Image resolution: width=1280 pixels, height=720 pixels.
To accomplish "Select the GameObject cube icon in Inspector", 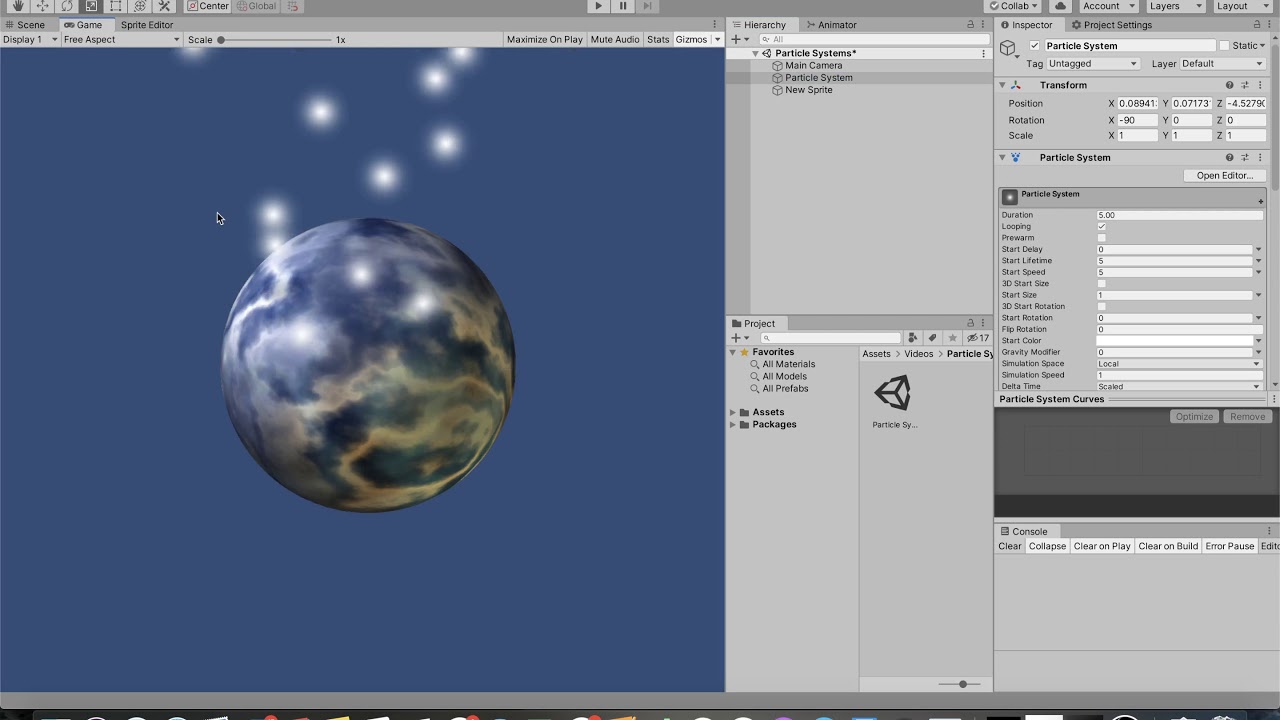I will 1009,47.
